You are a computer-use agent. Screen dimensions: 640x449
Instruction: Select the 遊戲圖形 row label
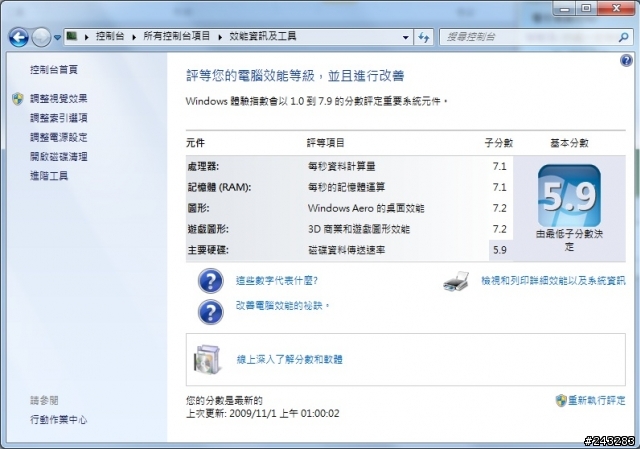(208, 229)
